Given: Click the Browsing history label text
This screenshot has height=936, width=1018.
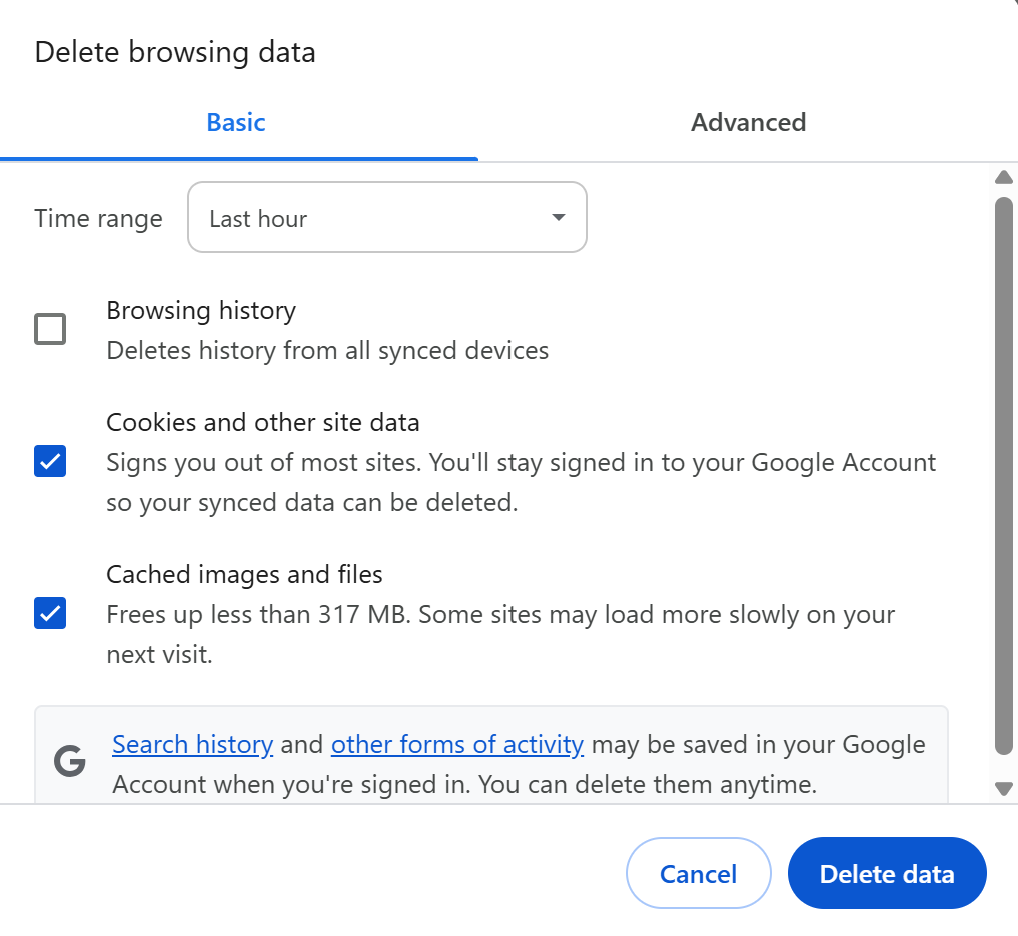Looking at the screenshot, I should point(201,311).
